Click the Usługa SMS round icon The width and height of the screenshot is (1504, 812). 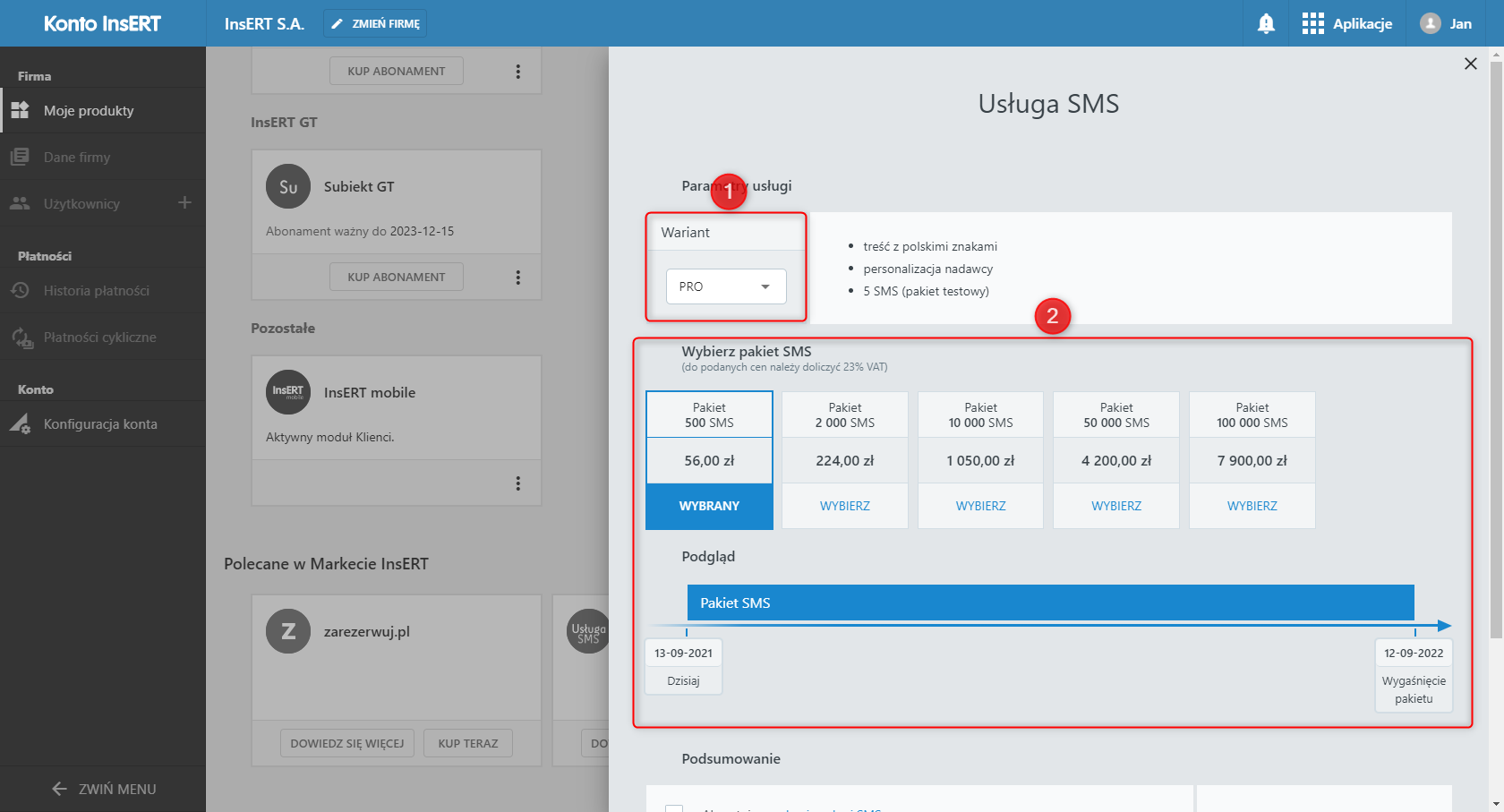pyautogui.click(x=588, y=631)
